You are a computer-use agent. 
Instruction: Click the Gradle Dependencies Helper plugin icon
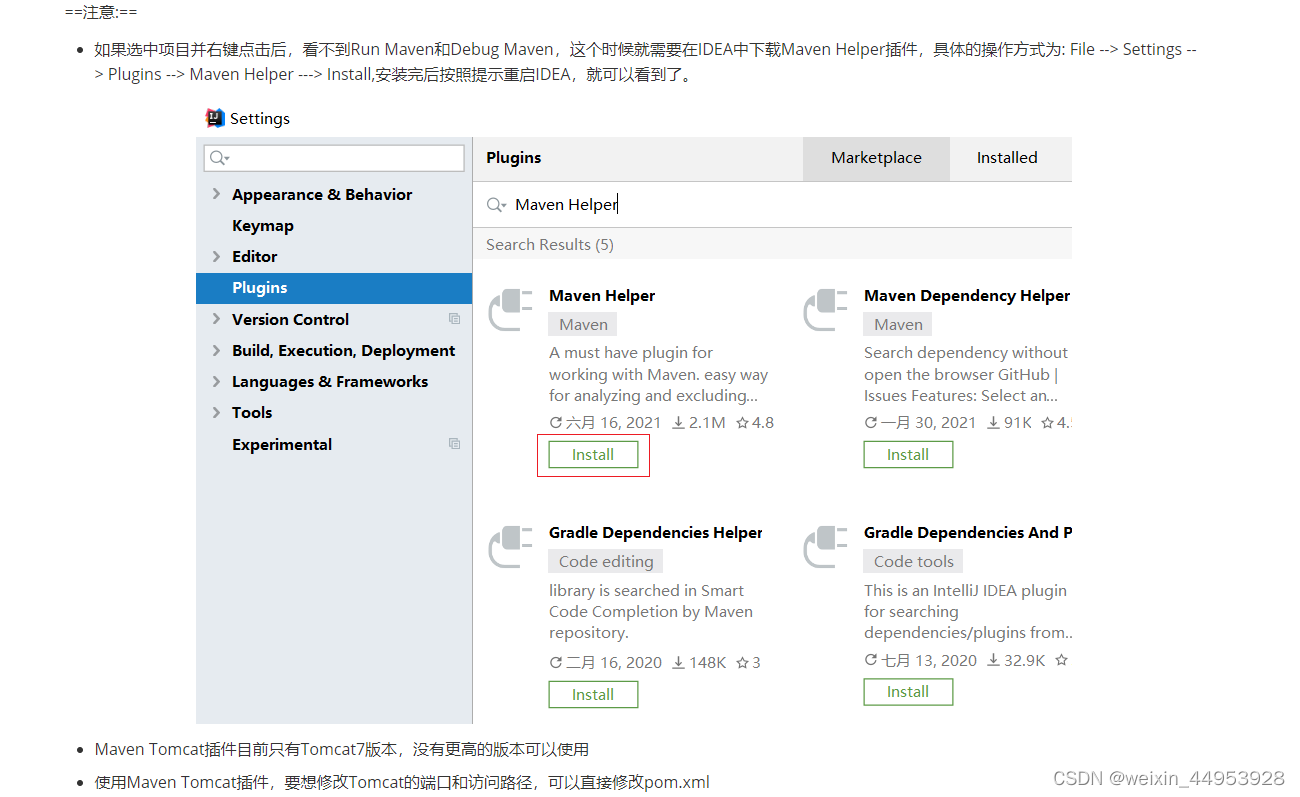(x=510, y=546)
